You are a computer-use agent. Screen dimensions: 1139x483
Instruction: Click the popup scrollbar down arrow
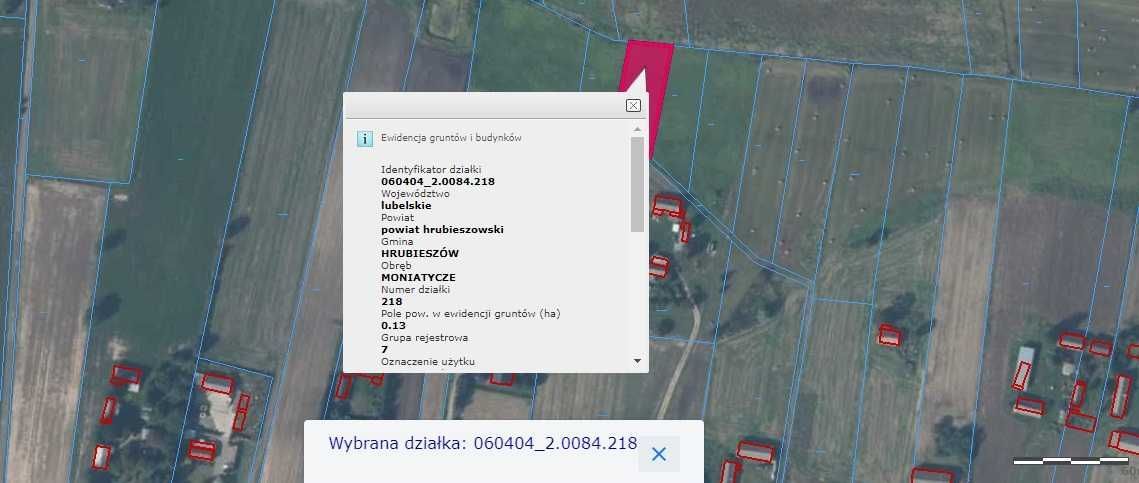[x=637, y=360]
